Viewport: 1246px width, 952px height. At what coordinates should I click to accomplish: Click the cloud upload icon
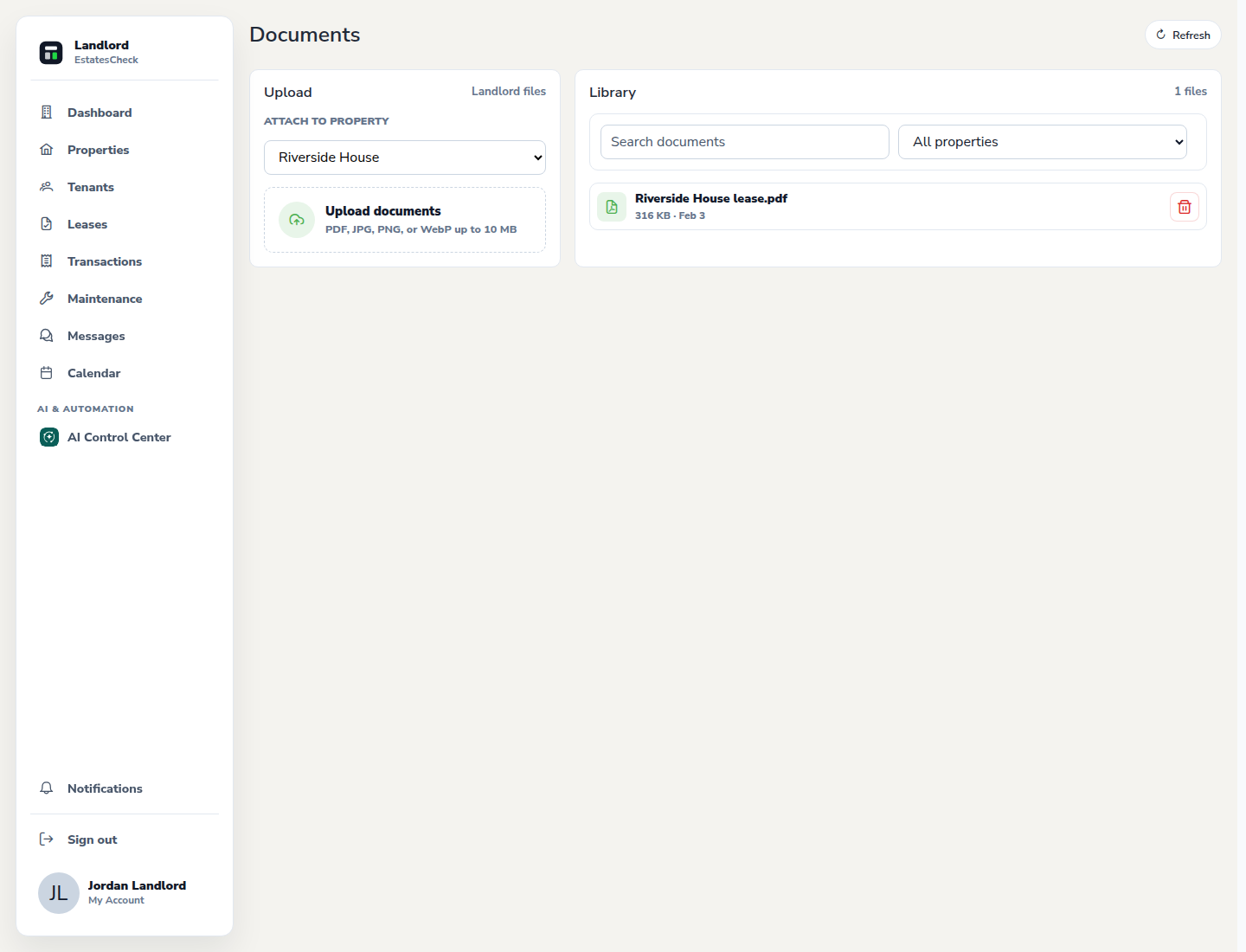point(297,220)
